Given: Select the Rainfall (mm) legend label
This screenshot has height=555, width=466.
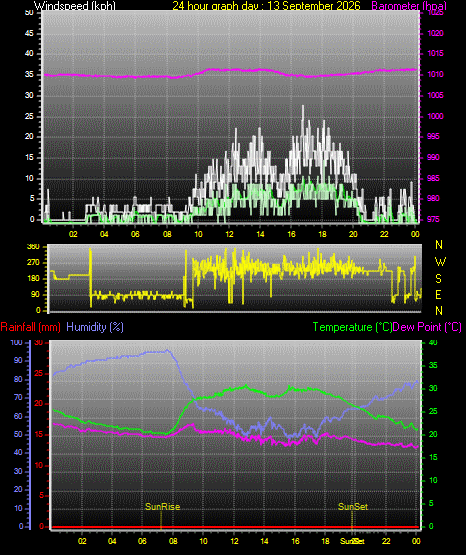Looking at the screenshot, I should pos(30,327).
